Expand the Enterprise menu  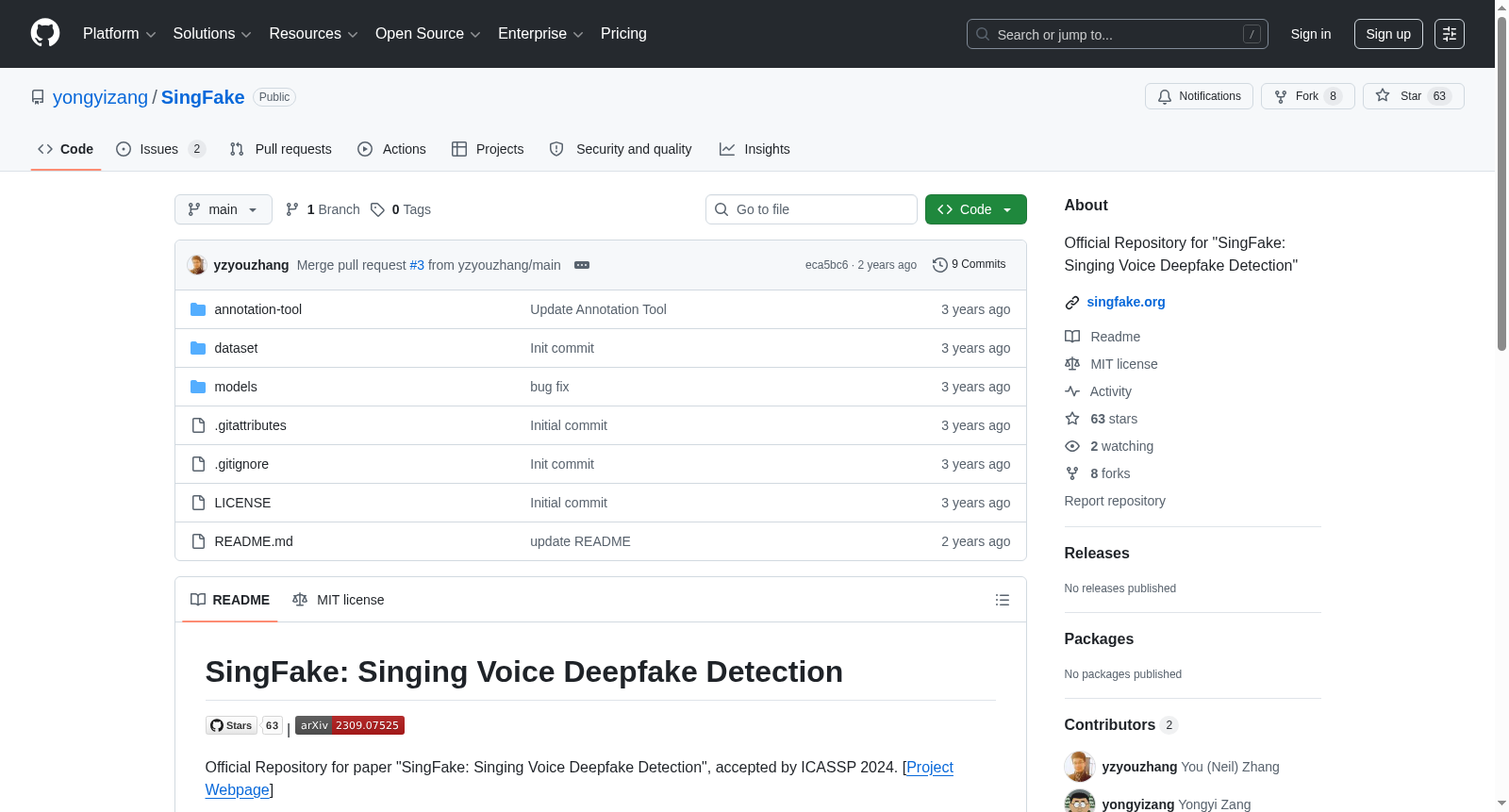click(x=540, y=34)
